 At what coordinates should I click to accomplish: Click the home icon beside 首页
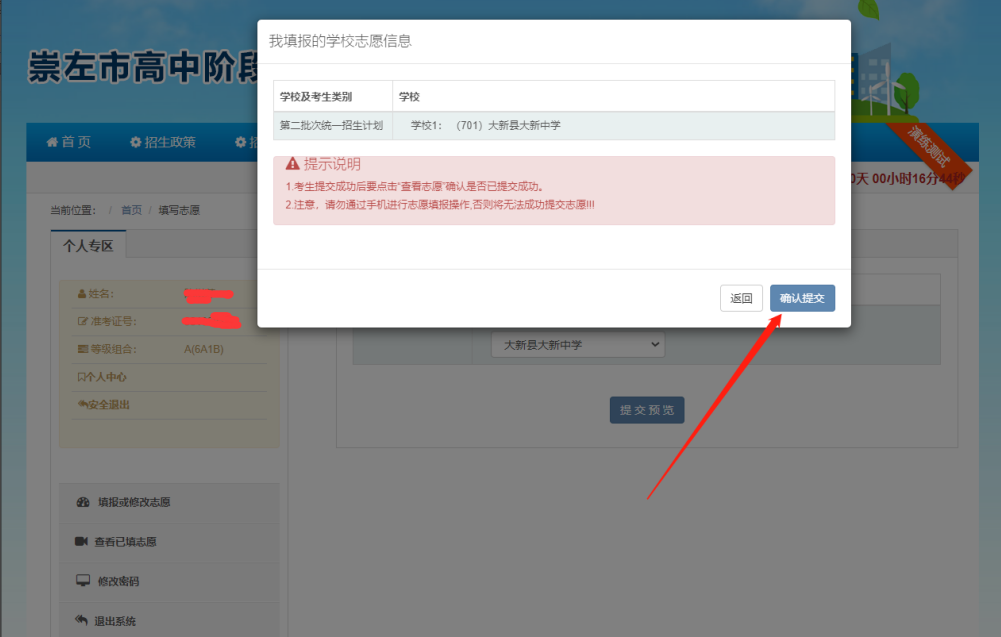52,143
